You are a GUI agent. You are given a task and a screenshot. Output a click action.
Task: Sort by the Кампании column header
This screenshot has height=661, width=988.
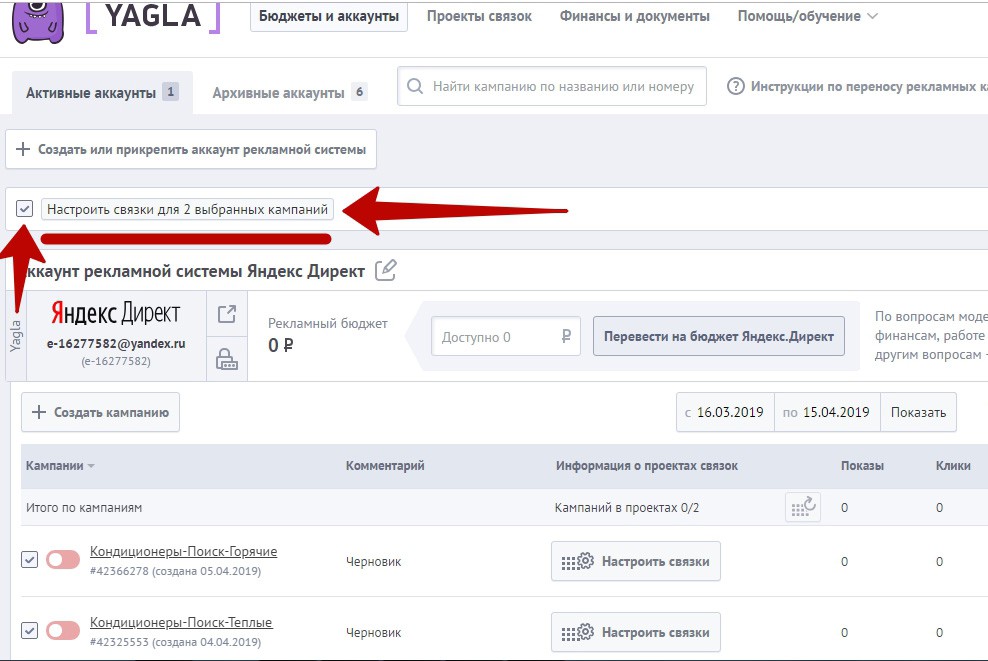[60, 466]
